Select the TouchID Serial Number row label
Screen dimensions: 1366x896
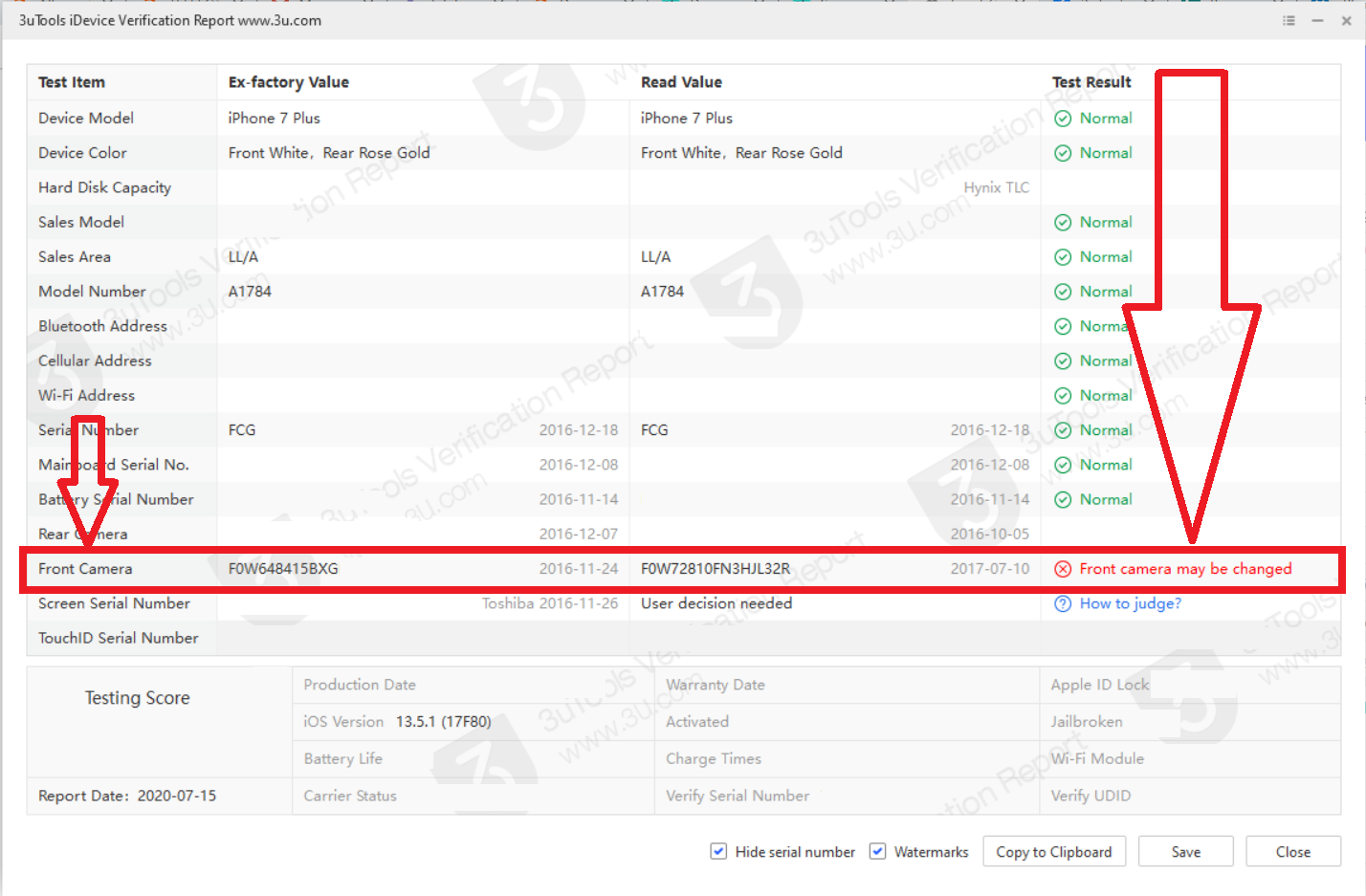click(119, 638)
